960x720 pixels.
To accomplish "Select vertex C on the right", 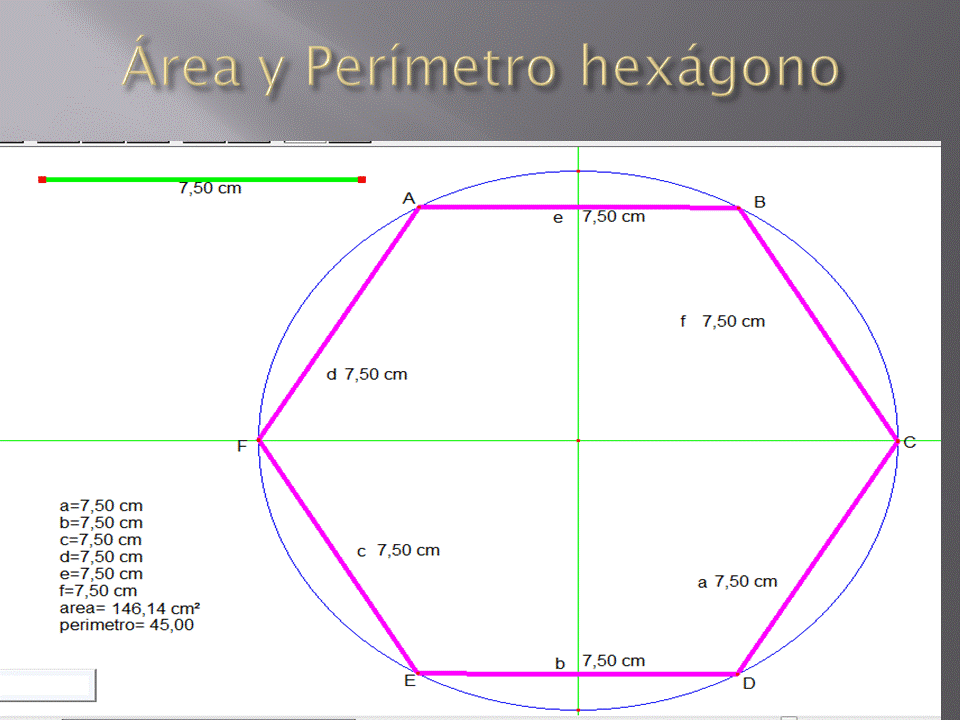I will [897, 442].
